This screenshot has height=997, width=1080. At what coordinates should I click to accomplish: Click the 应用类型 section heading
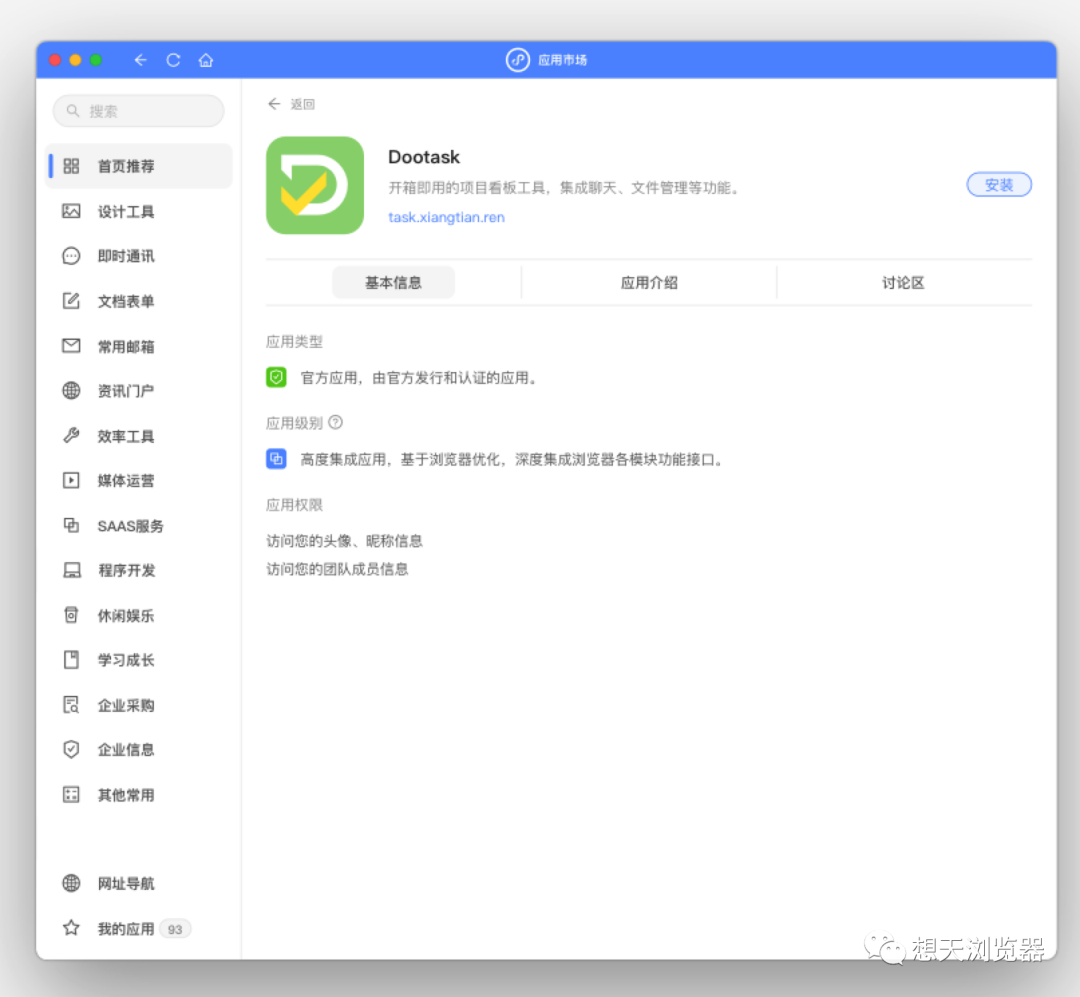click(294, 342)
